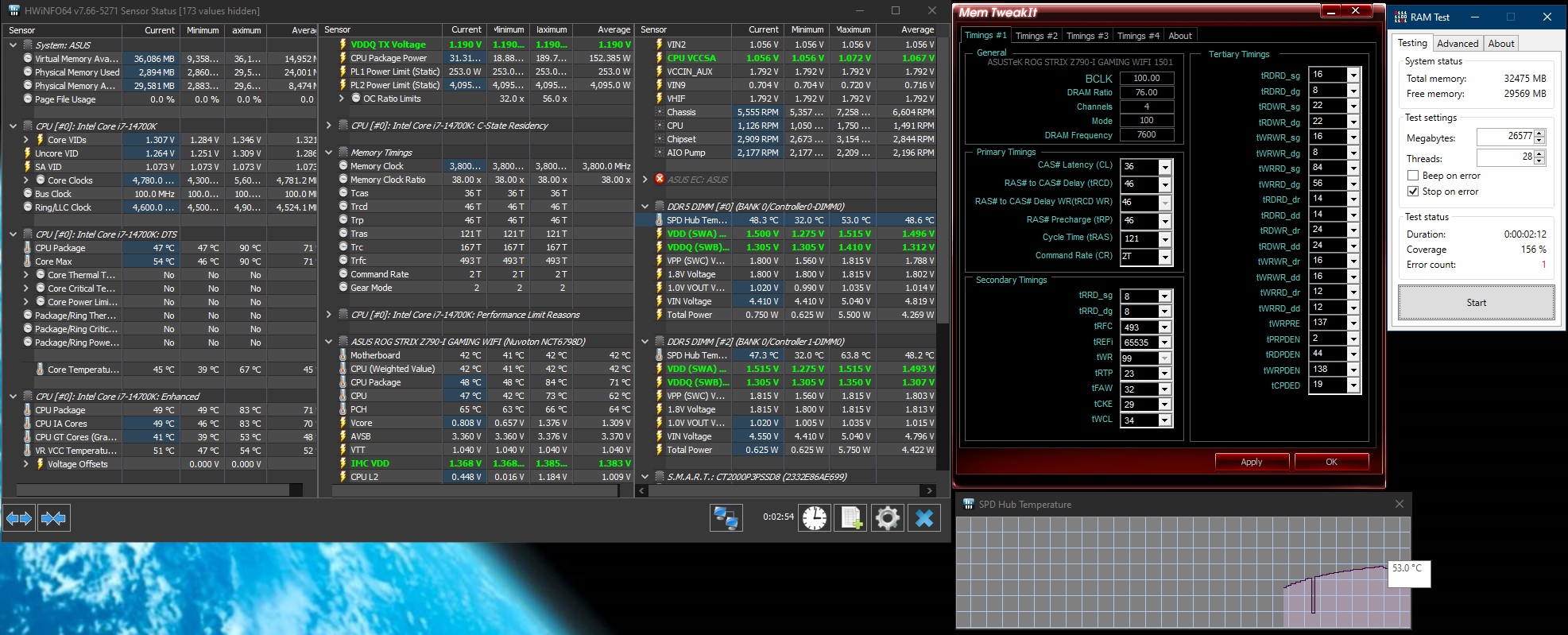Click the lightning icon beside IMC VDD
The width and height of the screenshot is (1568, 635).
343,463
